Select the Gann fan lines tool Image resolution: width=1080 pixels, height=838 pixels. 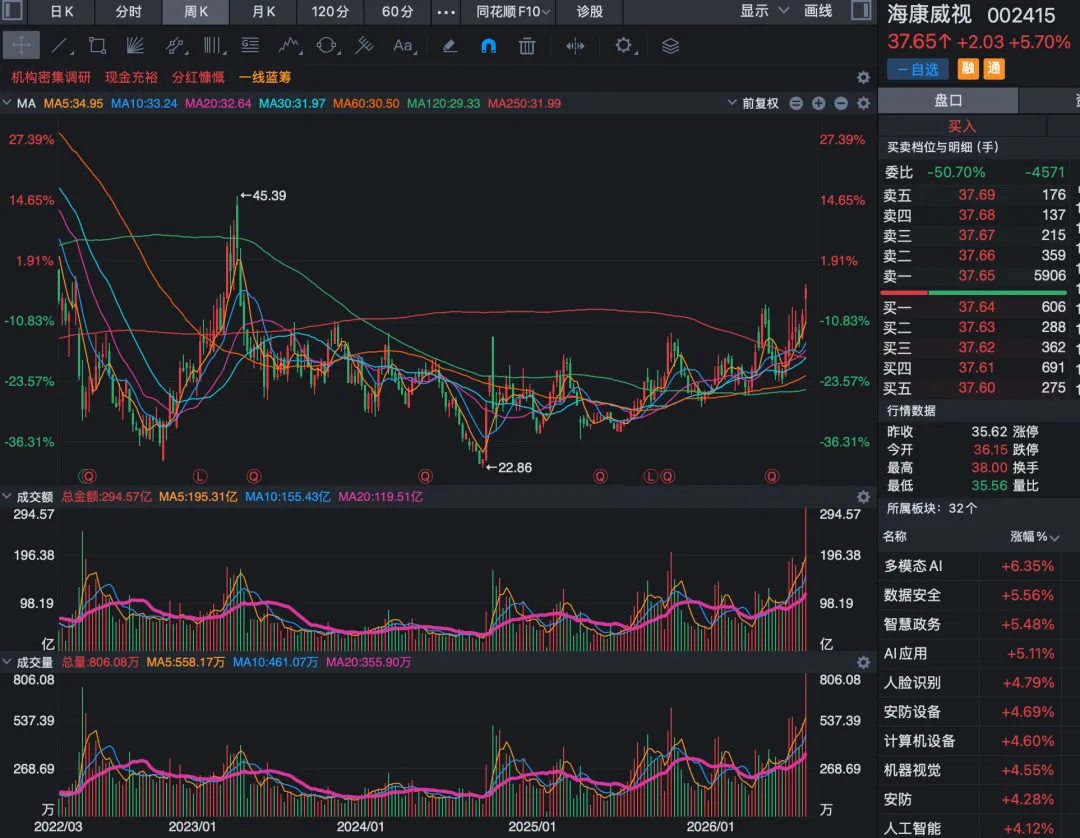[x=135, y=46]
